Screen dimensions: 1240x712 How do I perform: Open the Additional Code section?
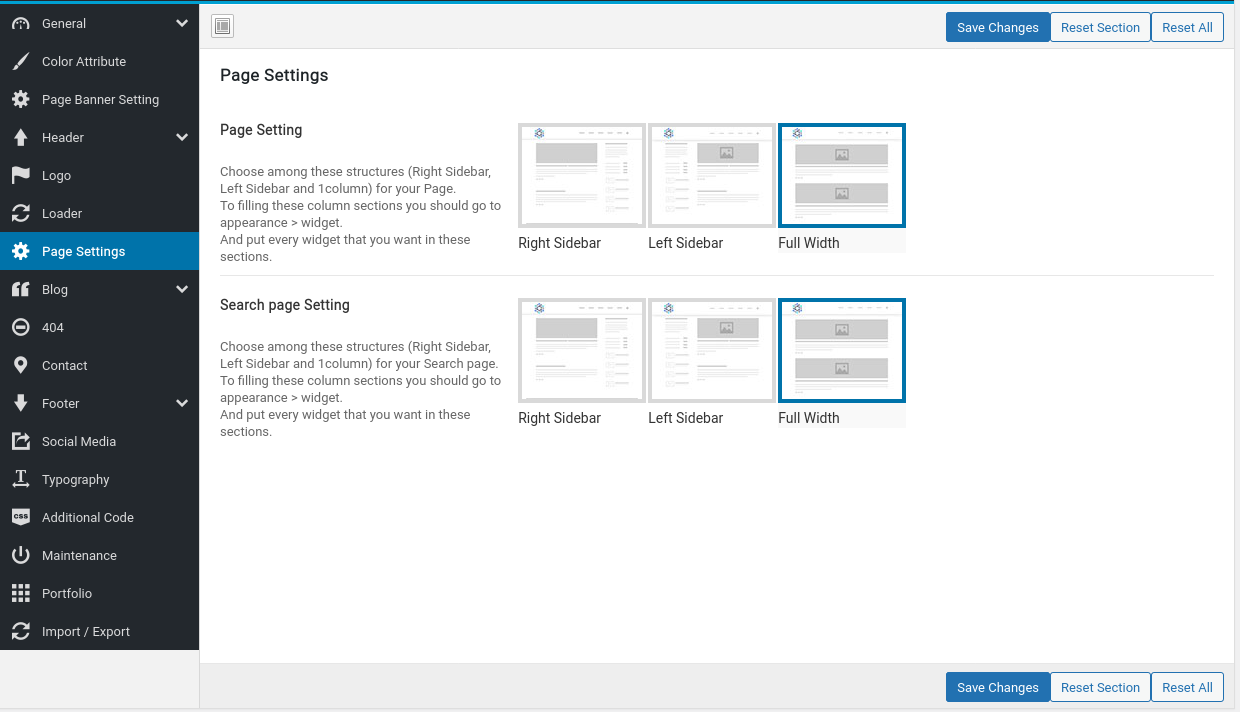pos(99,517)
